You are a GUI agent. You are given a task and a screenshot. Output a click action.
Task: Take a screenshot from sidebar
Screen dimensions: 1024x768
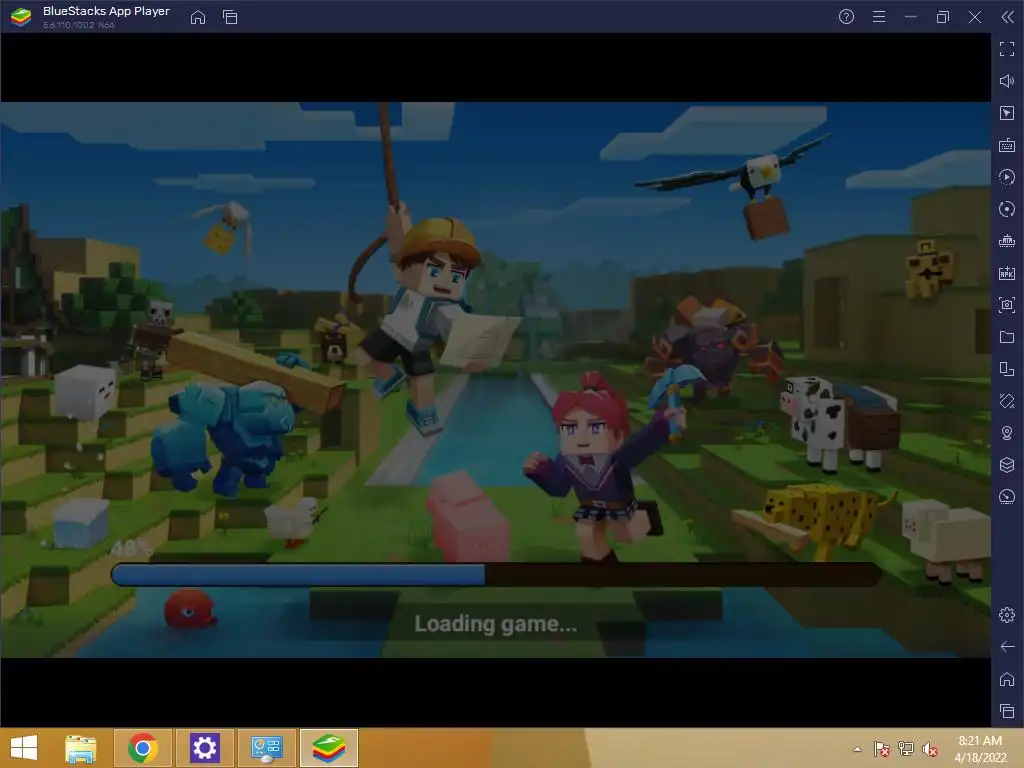point(1007,305)
